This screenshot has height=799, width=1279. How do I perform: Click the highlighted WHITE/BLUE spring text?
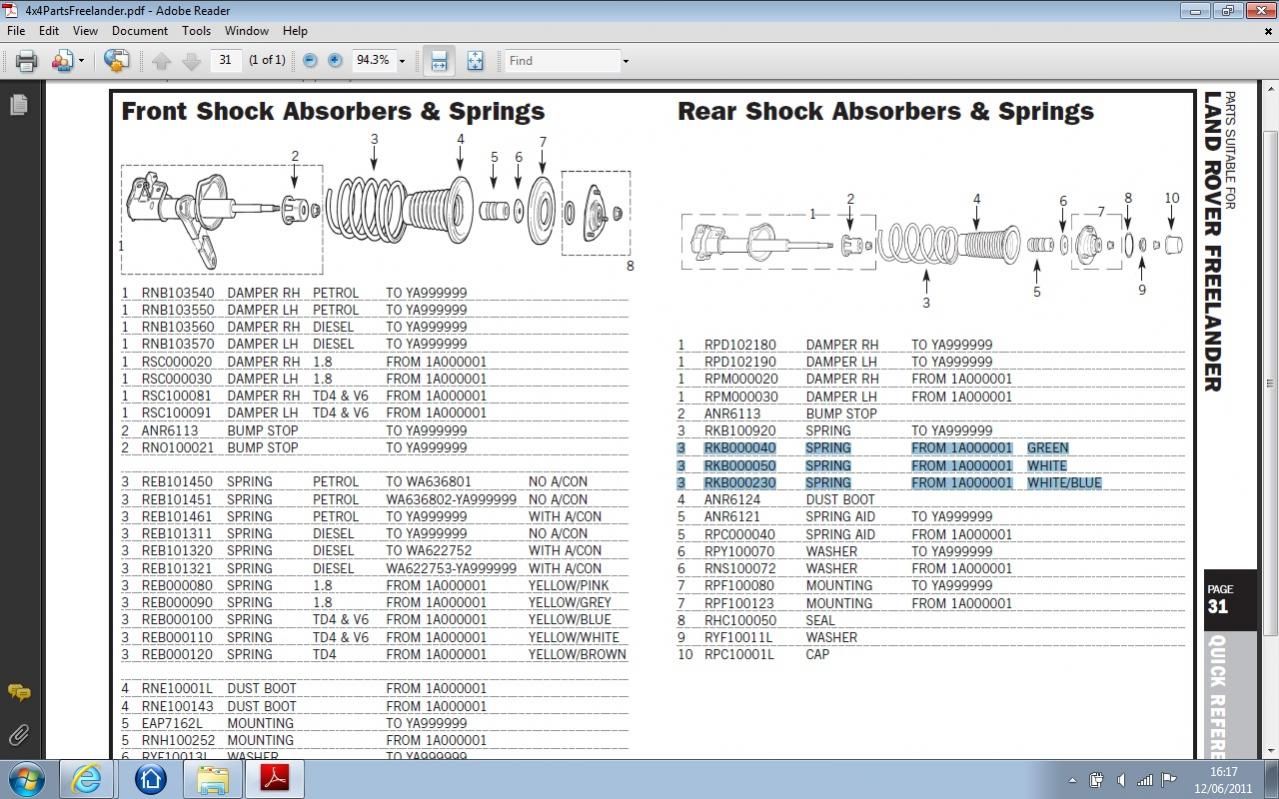(x=1064, y=482)
